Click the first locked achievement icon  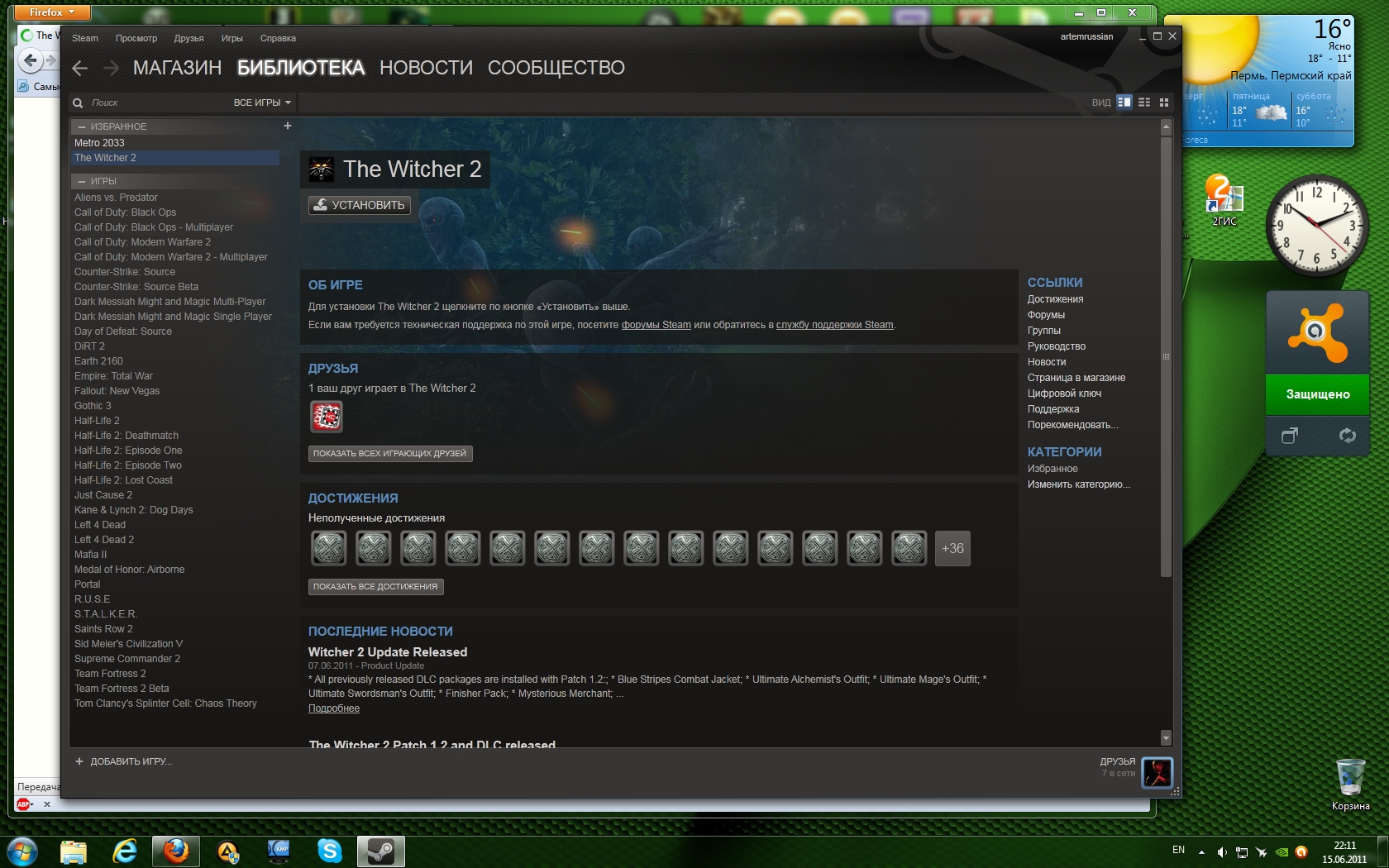329,548
